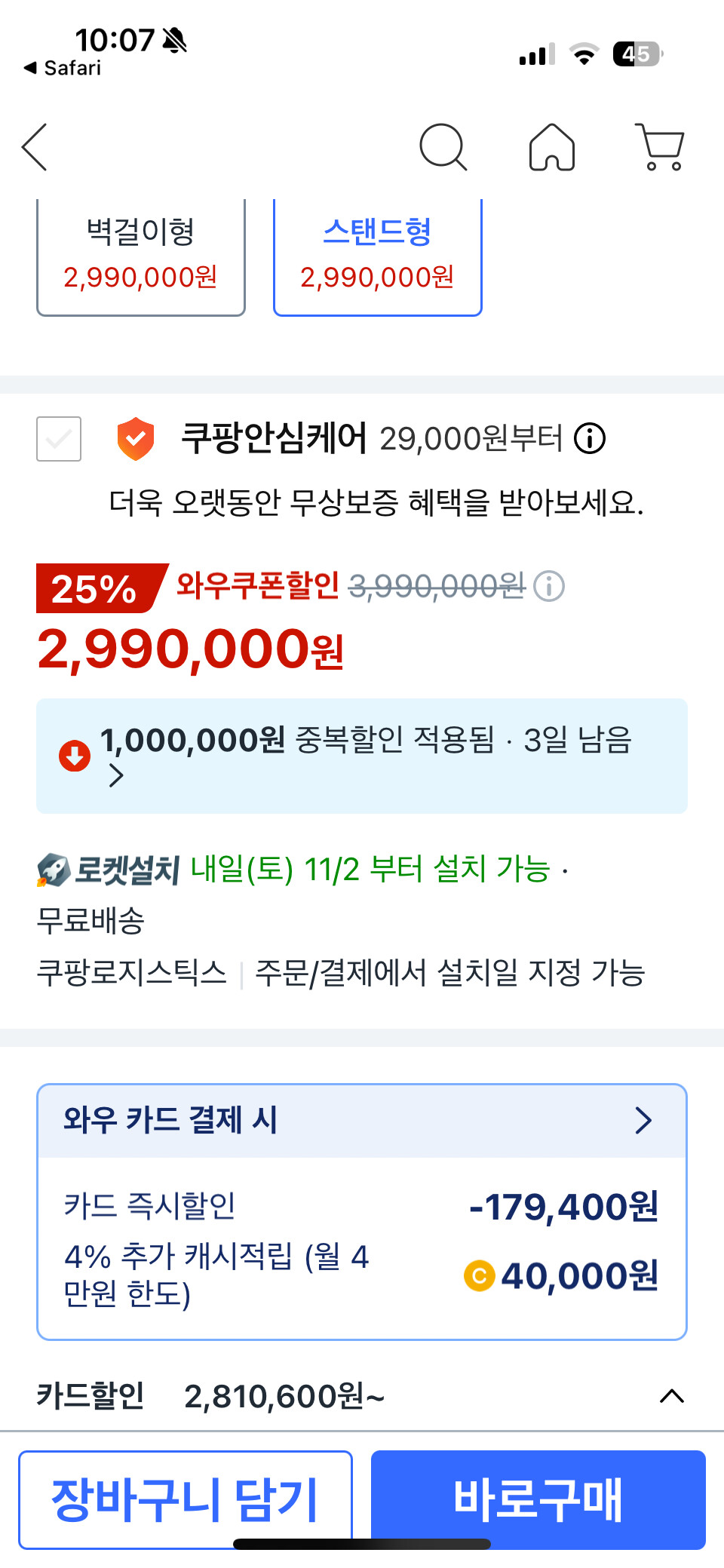The width and height of the screenshot is (724, 1568).
Task: Collapse the 카드할인 section arrow
Action: pos(671,1396)
